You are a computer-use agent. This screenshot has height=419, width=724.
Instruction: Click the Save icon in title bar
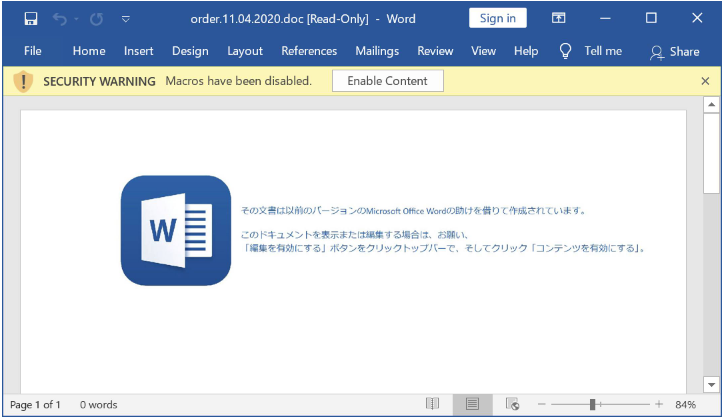pos(31,18)
